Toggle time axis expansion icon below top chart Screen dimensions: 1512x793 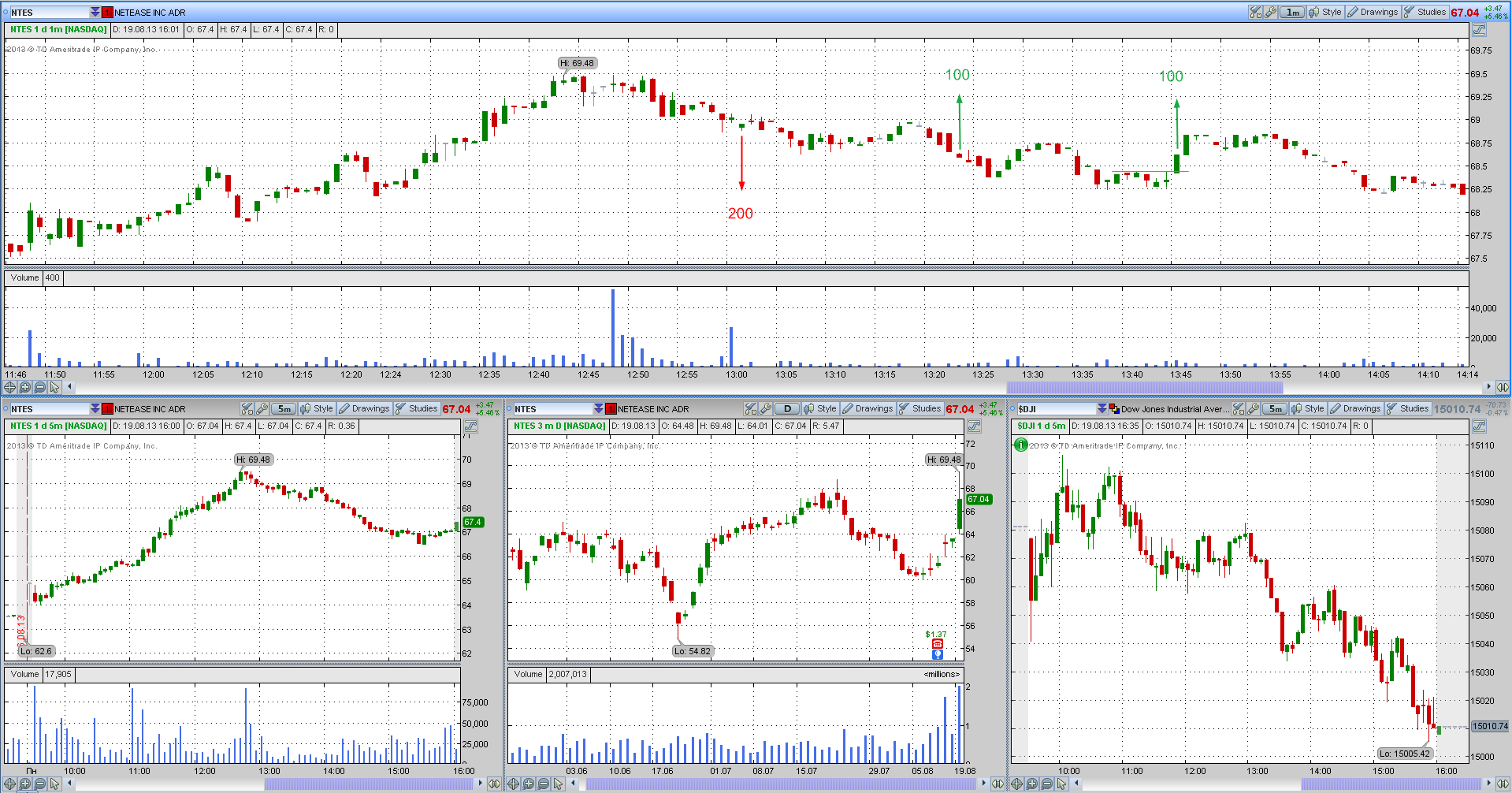click(x=1503, y=387)
